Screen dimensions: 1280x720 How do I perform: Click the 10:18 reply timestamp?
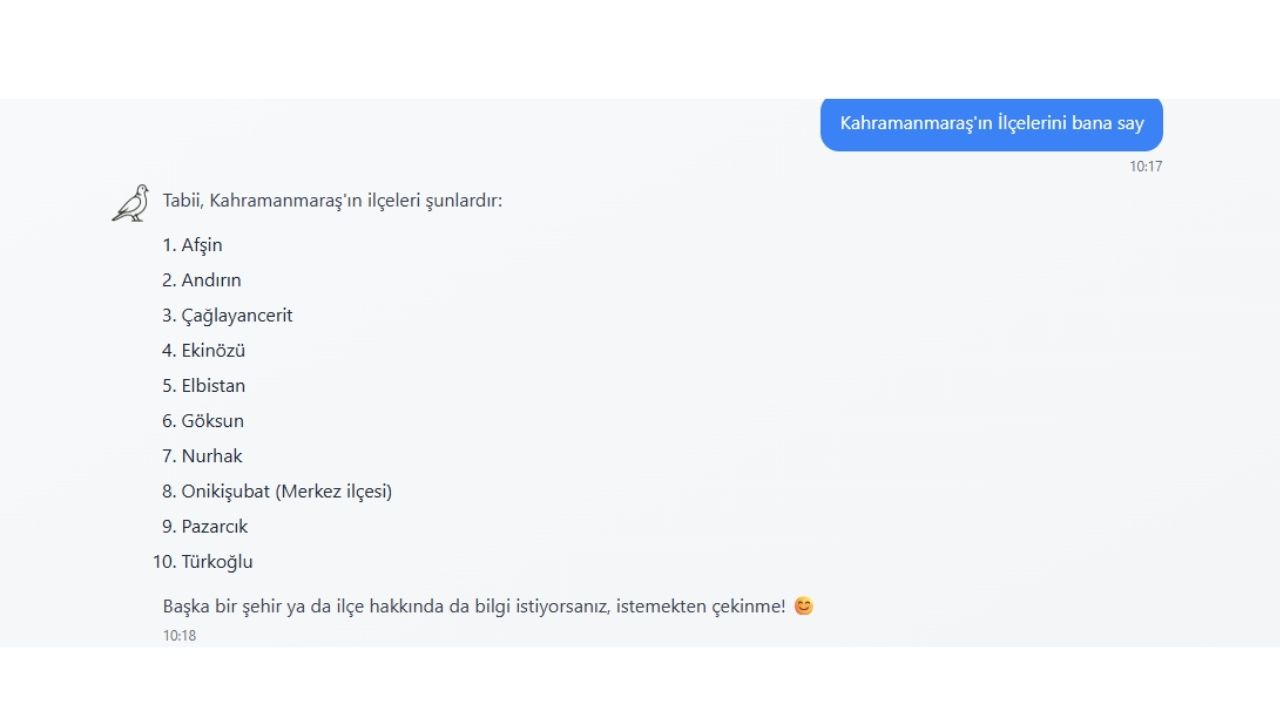pyautogui.click(x=180, y=635)
